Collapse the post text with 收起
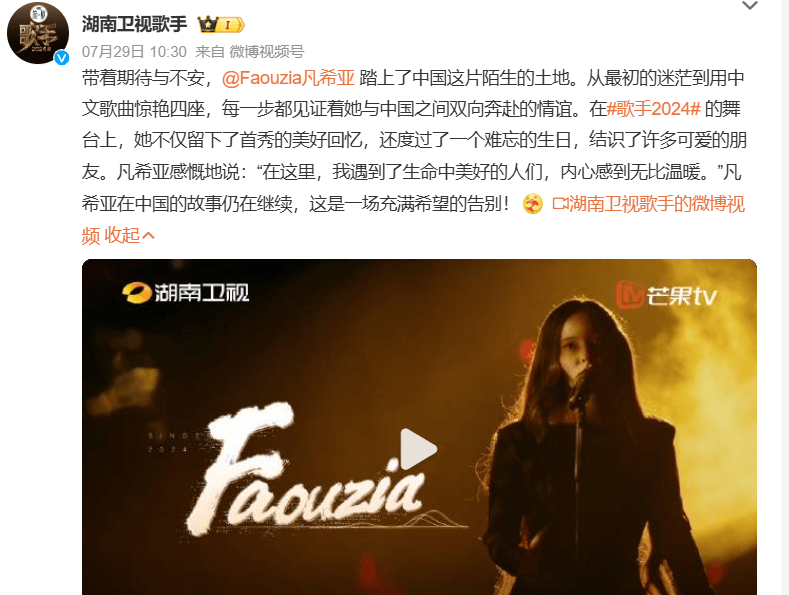 tap(129, 235)
